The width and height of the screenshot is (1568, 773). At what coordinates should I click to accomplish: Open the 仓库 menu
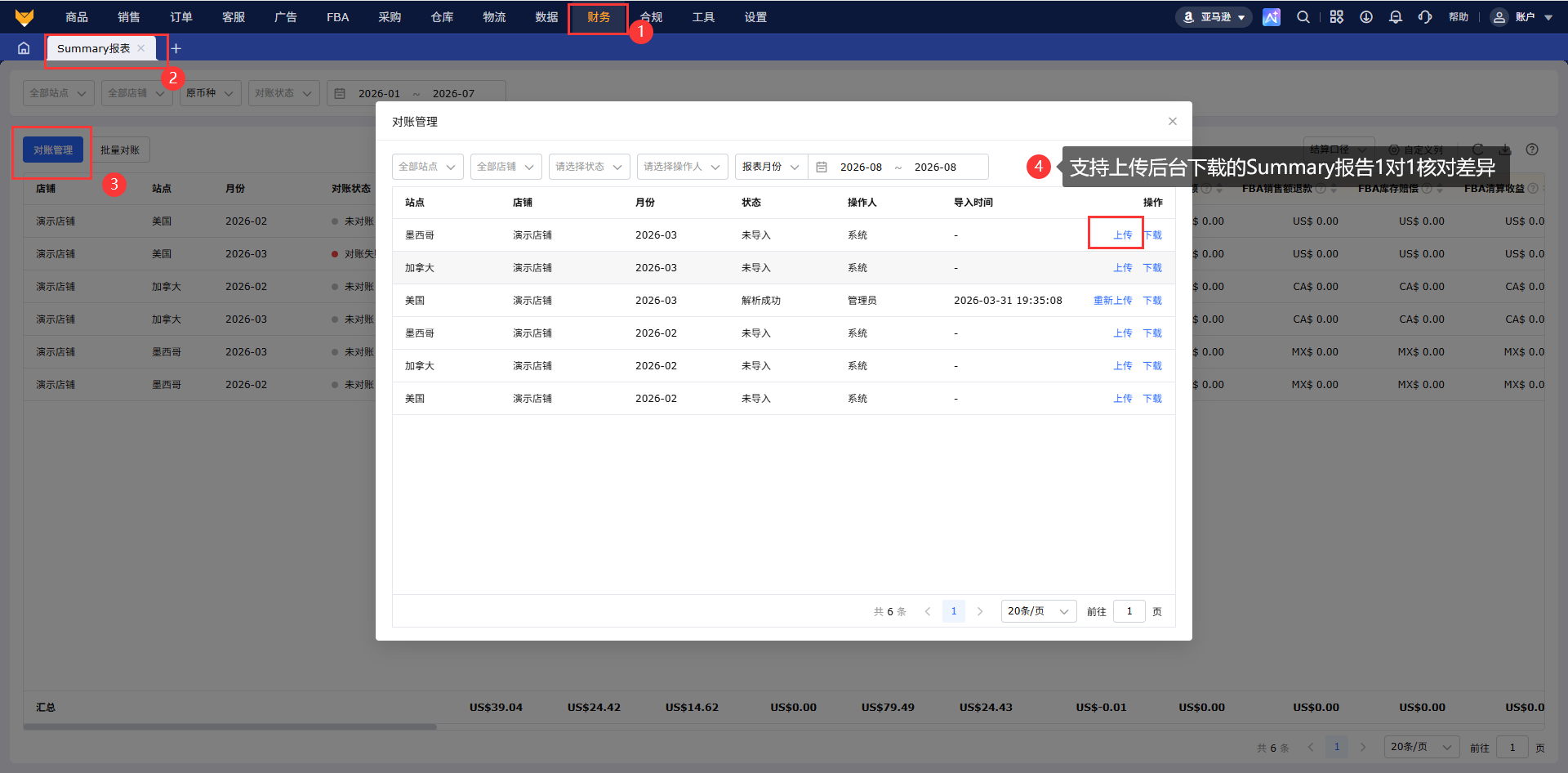(442, 17)
